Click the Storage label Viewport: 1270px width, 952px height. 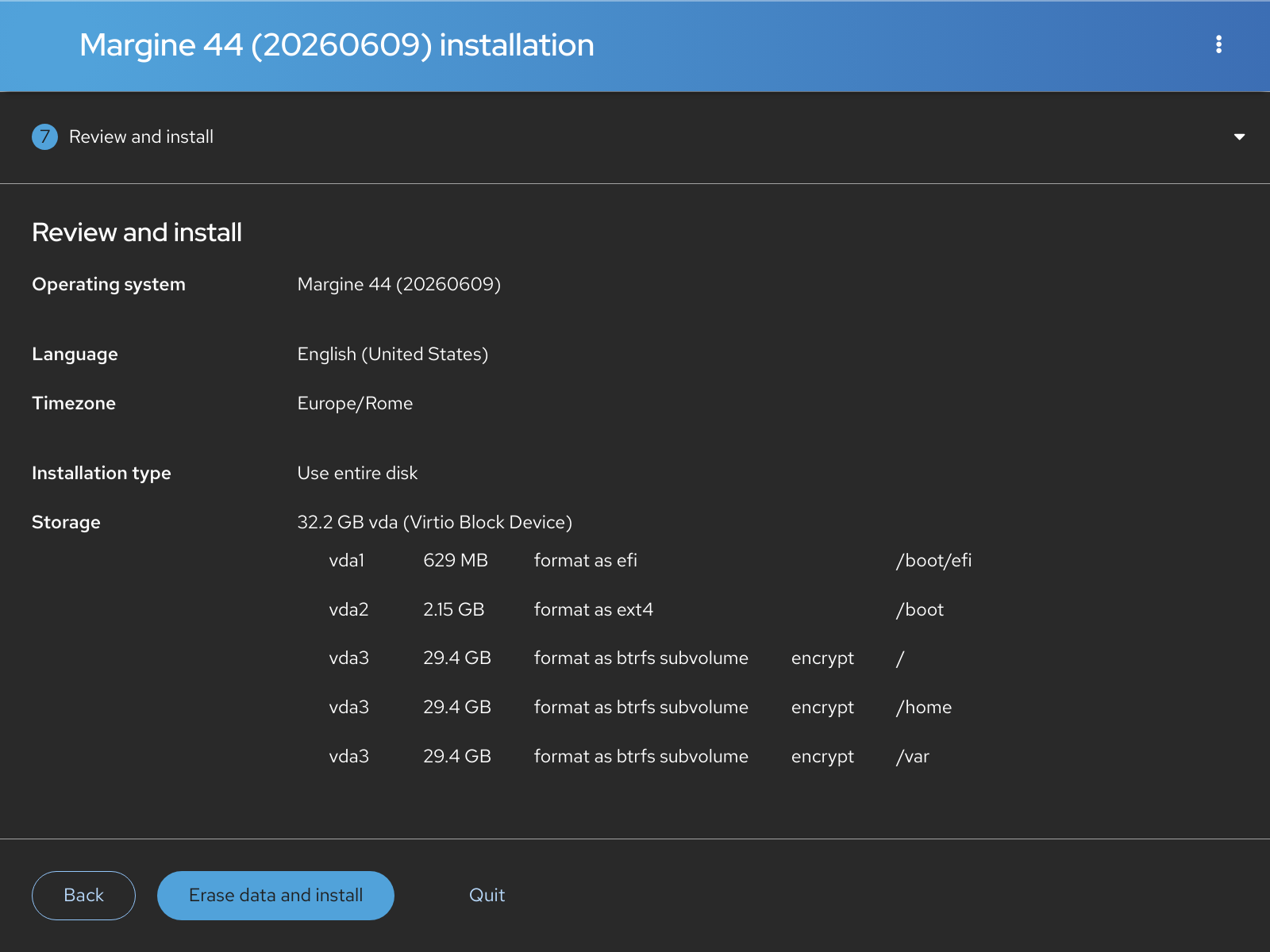[66, 522]
